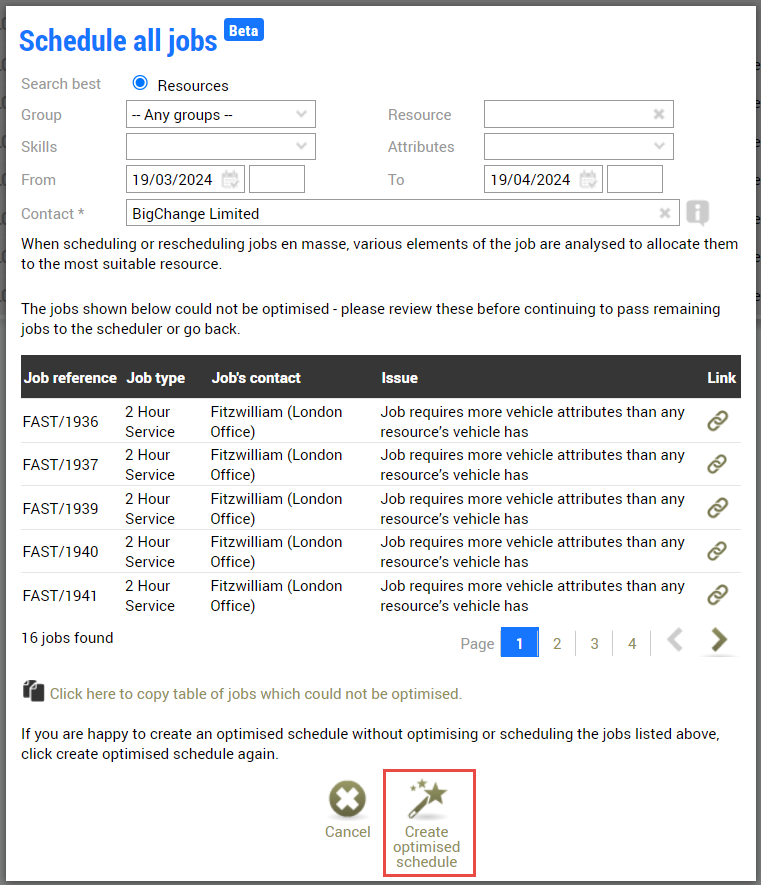Viewport: 761px width, 885px height.
Task: Open the To date calendar picker
Action: point(589,180)
